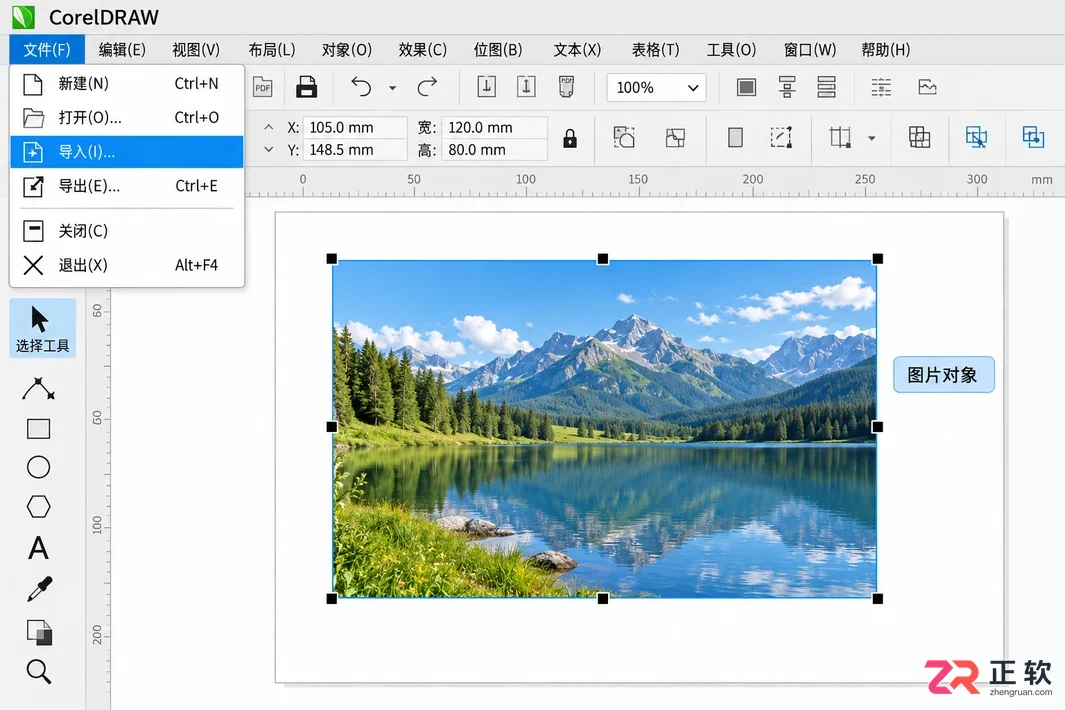Choose 新建(N) from the File menu
Viewport: 1065px width, 710px height.
(x=127, y=84)
